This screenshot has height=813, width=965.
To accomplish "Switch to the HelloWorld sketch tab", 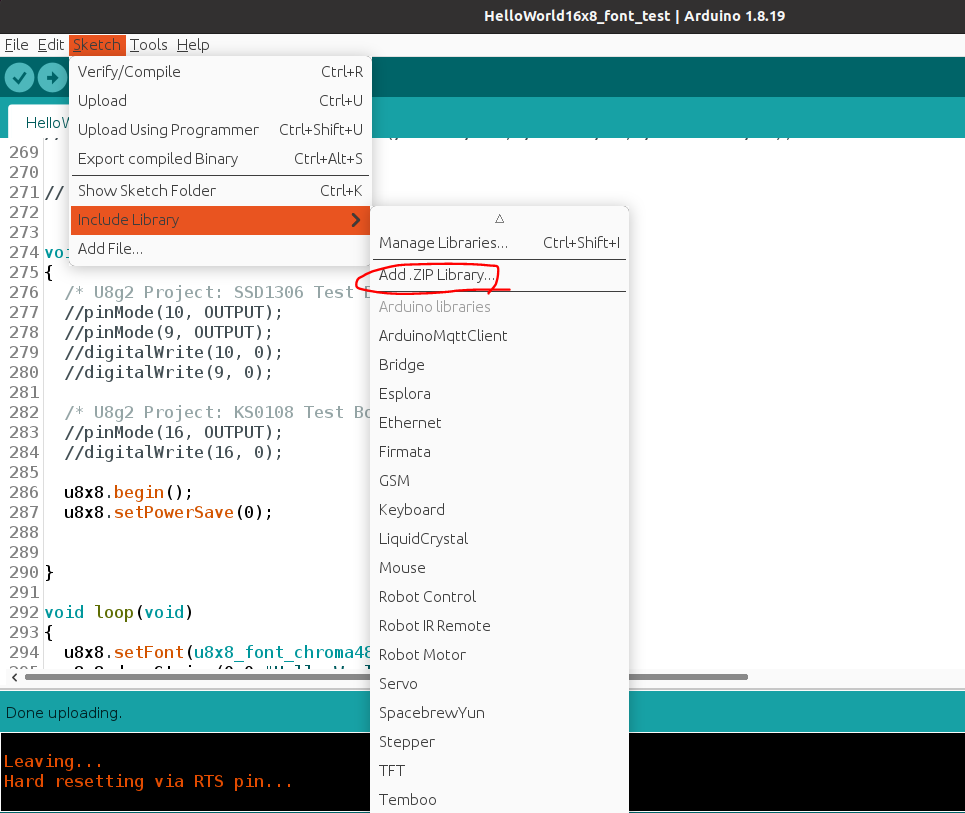I will 39,122.
